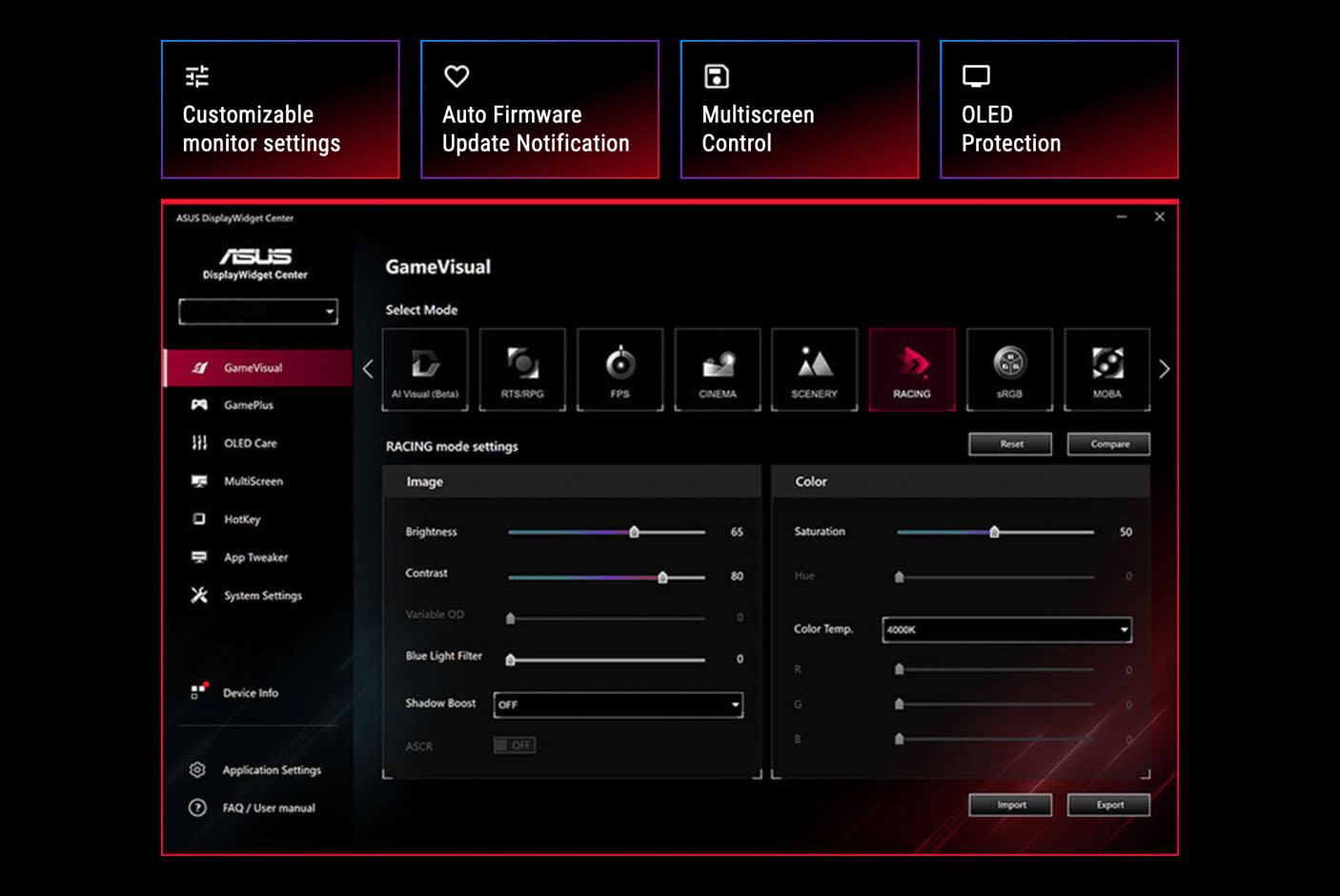Select the RTS/RPG mode icon
Screen dimensions: 1340x896
pyautogui.click(x=522, y=369)
